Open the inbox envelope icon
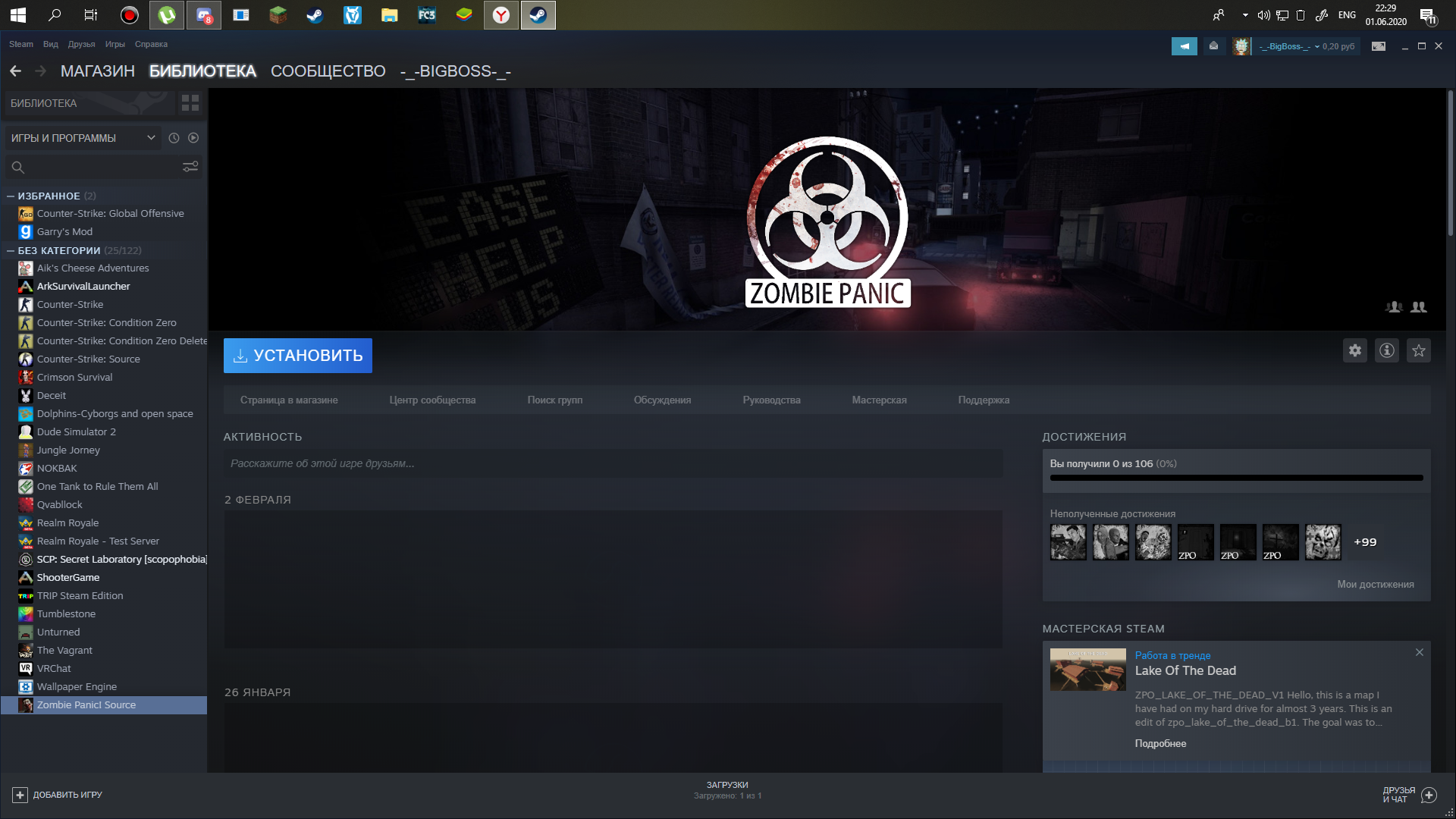The image size is (1456, 819). (x=1213, y=46)
